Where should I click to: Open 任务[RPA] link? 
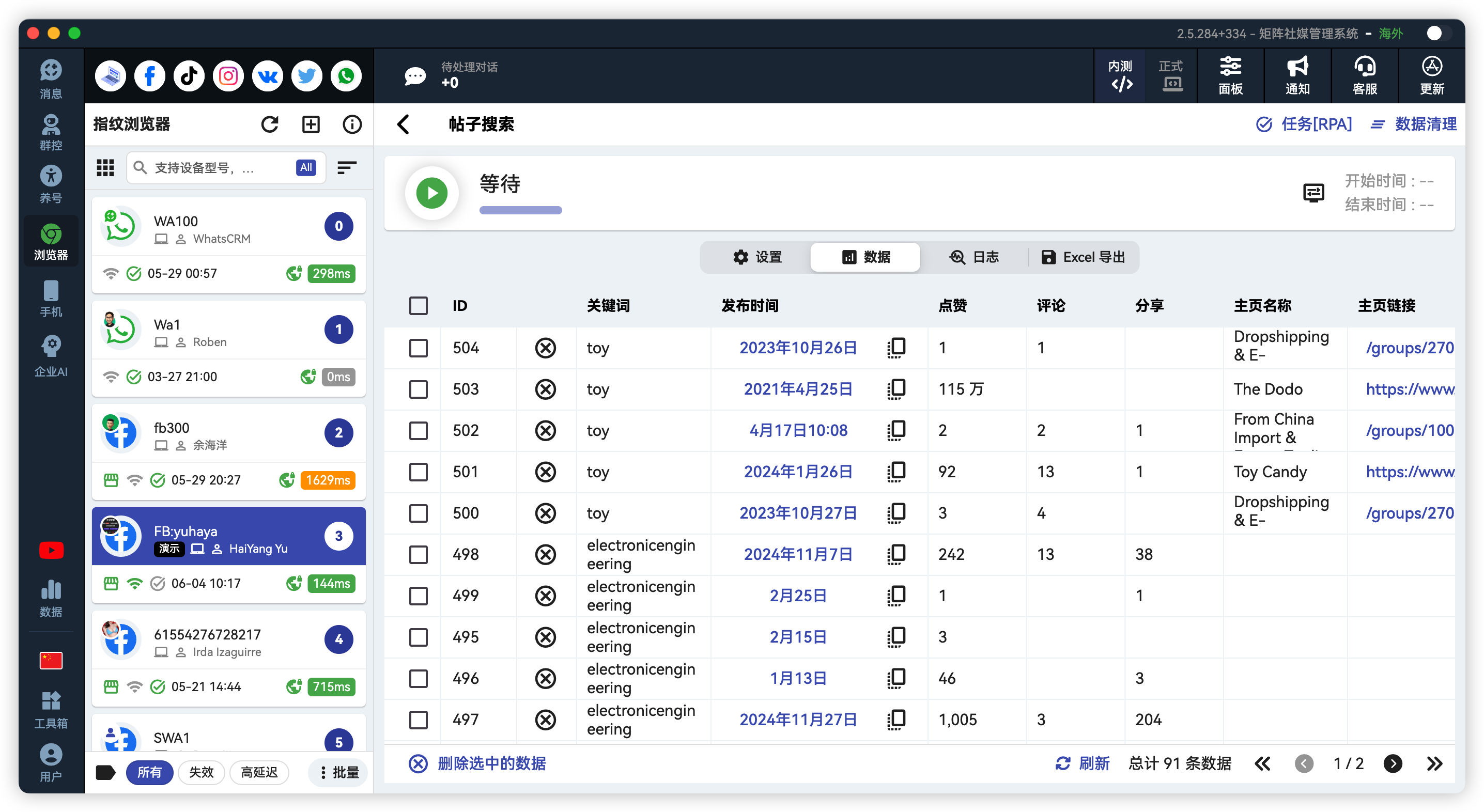[x=1304, y=124]
